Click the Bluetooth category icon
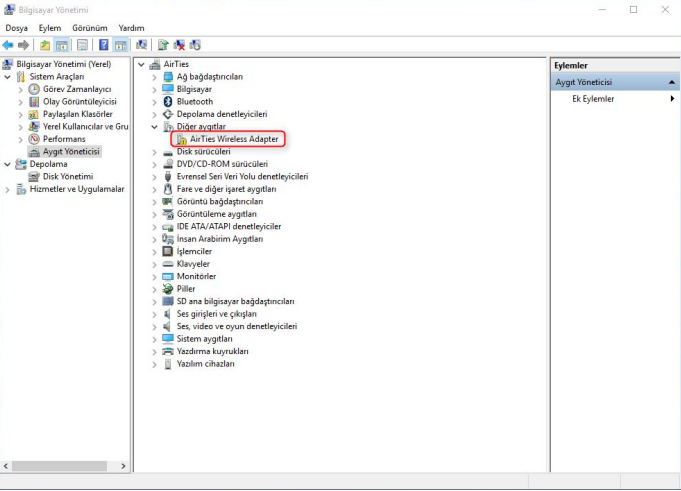Screen dimensions: 681x491 [168, 101]
